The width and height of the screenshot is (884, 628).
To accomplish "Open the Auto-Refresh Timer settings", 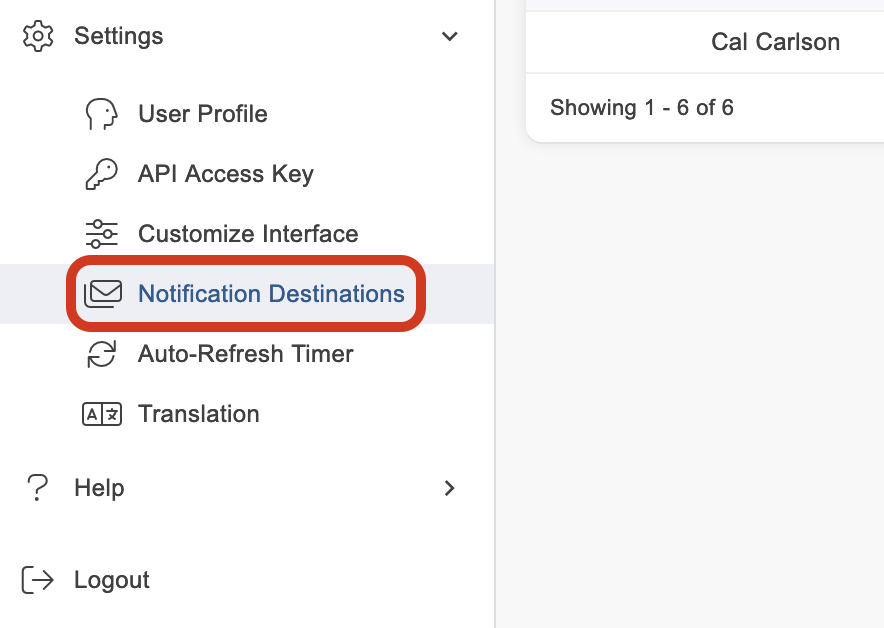I will 246,354.
